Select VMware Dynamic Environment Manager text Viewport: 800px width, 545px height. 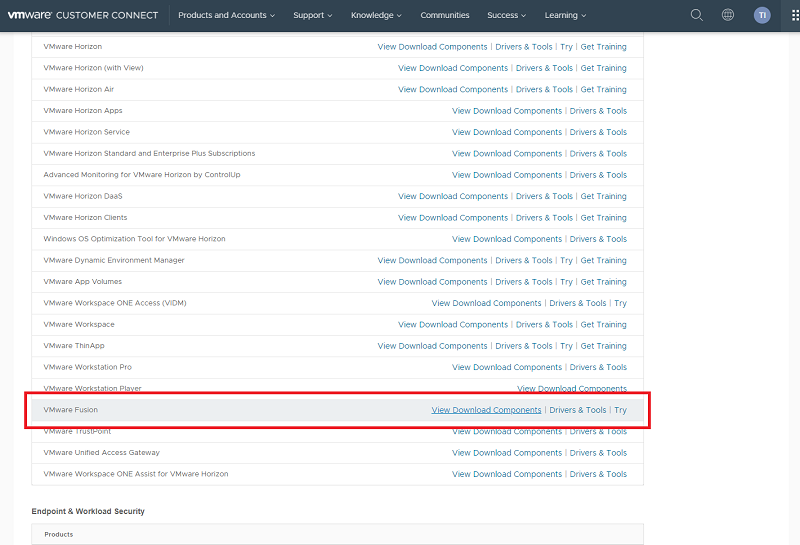coord(114,260)
